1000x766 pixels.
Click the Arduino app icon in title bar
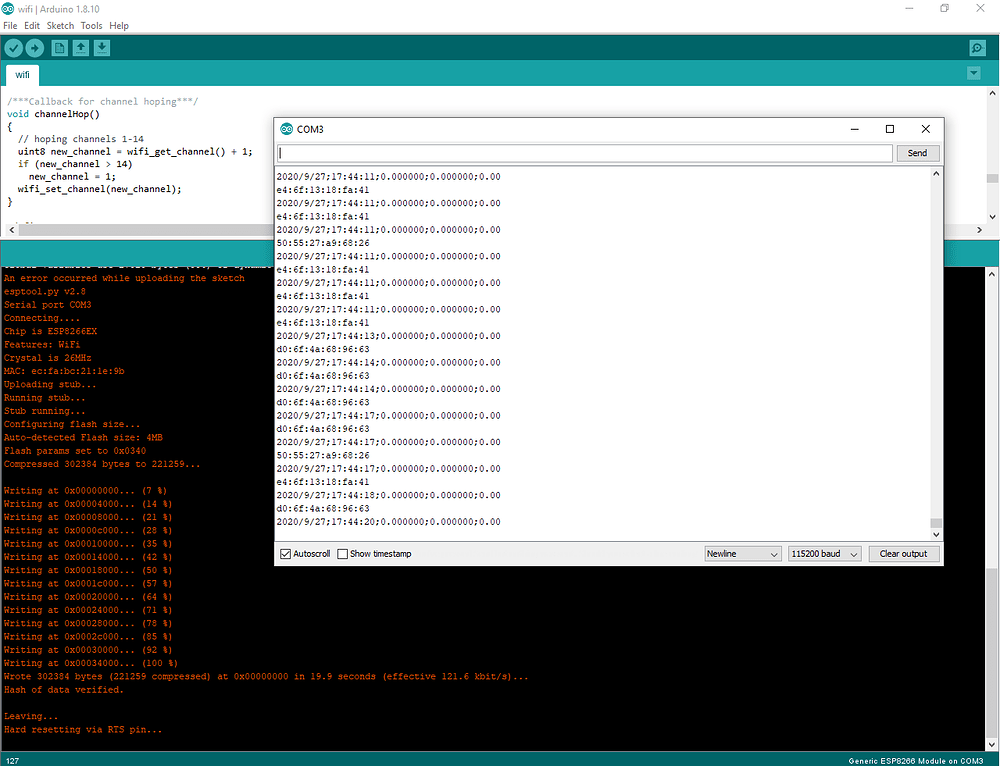pos(8,8)
